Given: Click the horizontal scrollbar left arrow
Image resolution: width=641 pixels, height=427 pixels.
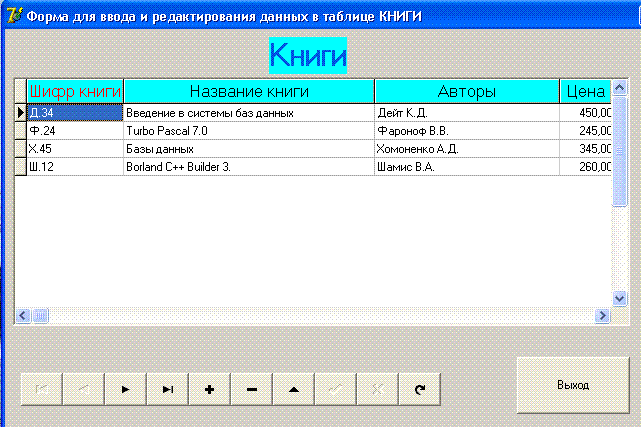Looking at the screenshot, I should click(23, 315).
